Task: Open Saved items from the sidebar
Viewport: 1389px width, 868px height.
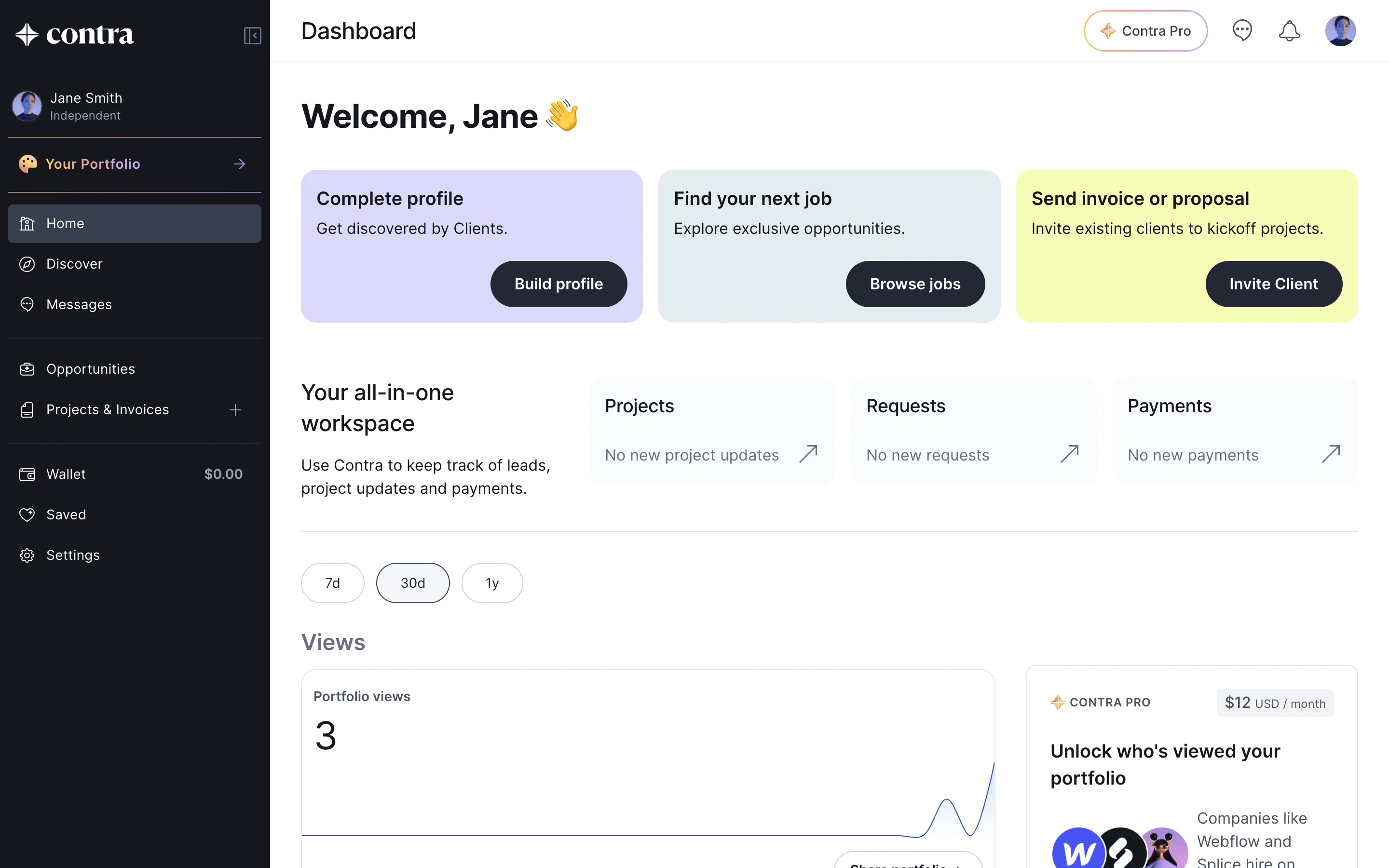Action: 66,515
